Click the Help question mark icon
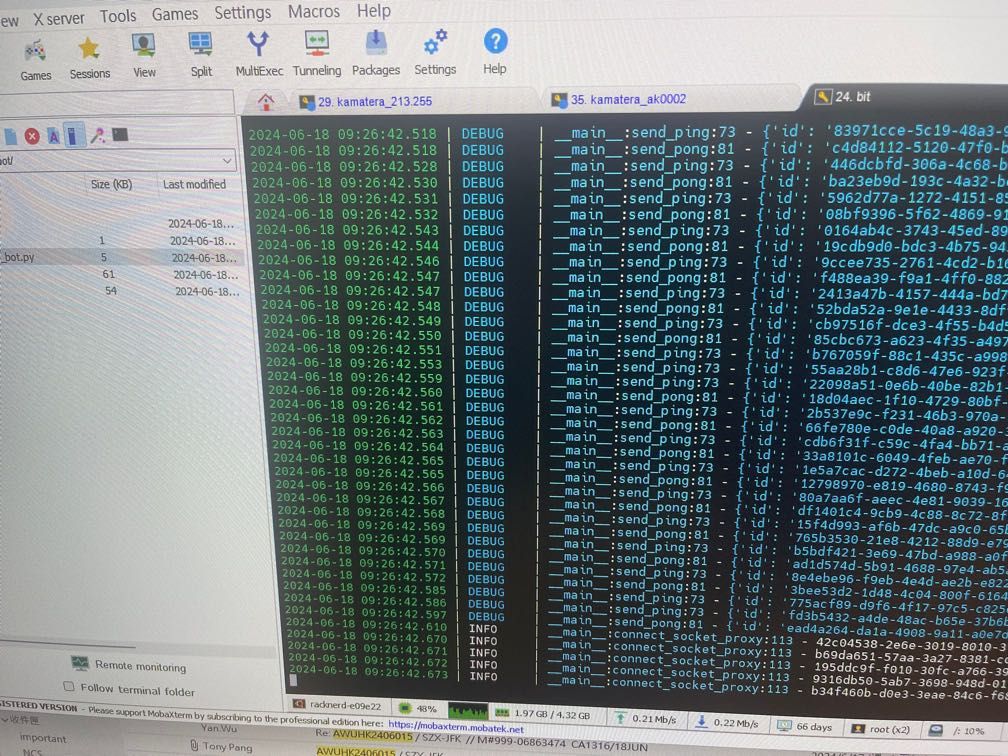The height and width of the screenshot is (756, 1008). tap(495, 43)
